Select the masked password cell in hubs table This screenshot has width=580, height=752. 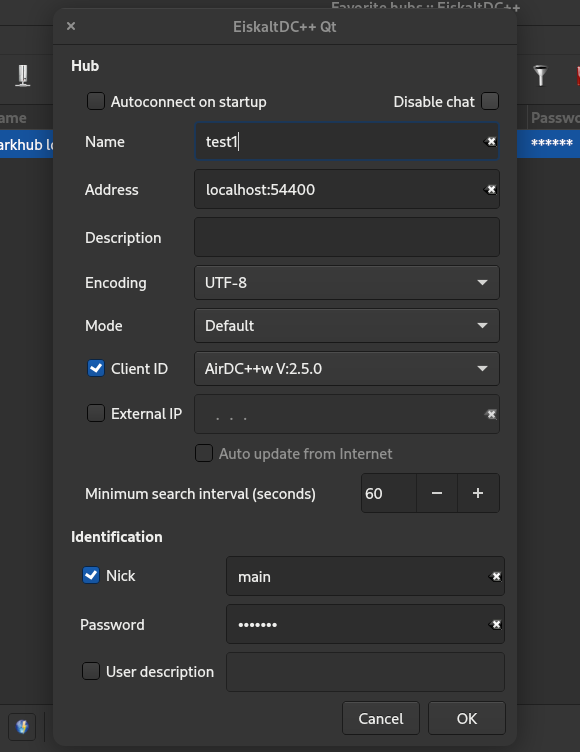tap(553, 143)
